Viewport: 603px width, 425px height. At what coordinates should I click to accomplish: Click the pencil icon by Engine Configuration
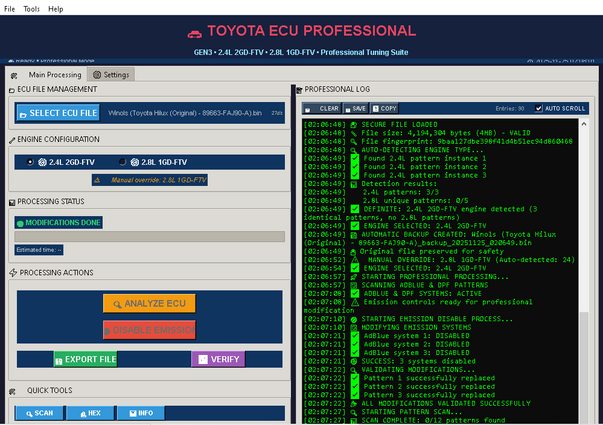click(12, 140)
